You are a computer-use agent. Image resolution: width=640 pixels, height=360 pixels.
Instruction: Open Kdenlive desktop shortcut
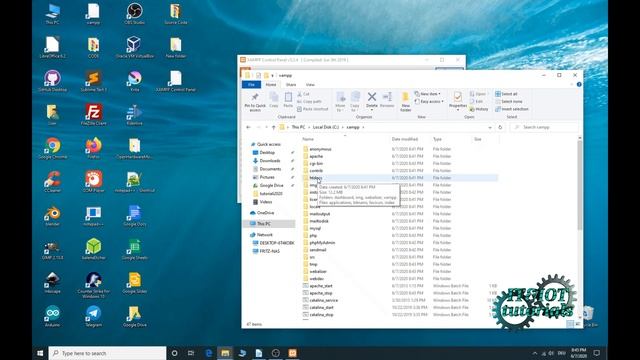pyautogui.click(x=134, y=114)
